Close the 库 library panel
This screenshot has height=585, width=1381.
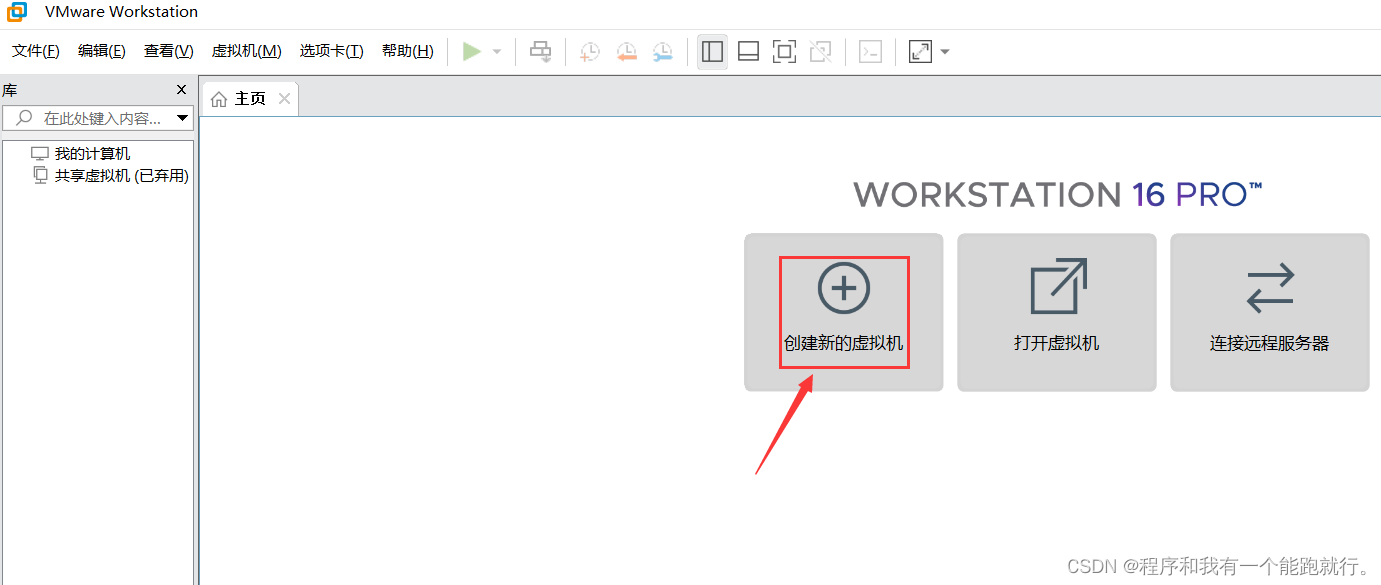click(x=181, y=90)
